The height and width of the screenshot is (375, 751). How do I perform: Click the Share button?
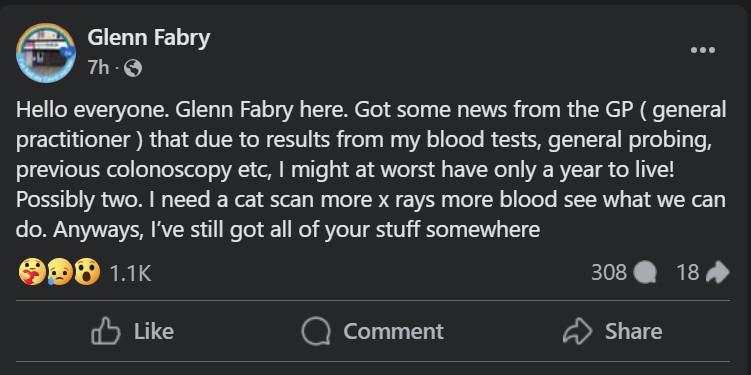point(613,331)
